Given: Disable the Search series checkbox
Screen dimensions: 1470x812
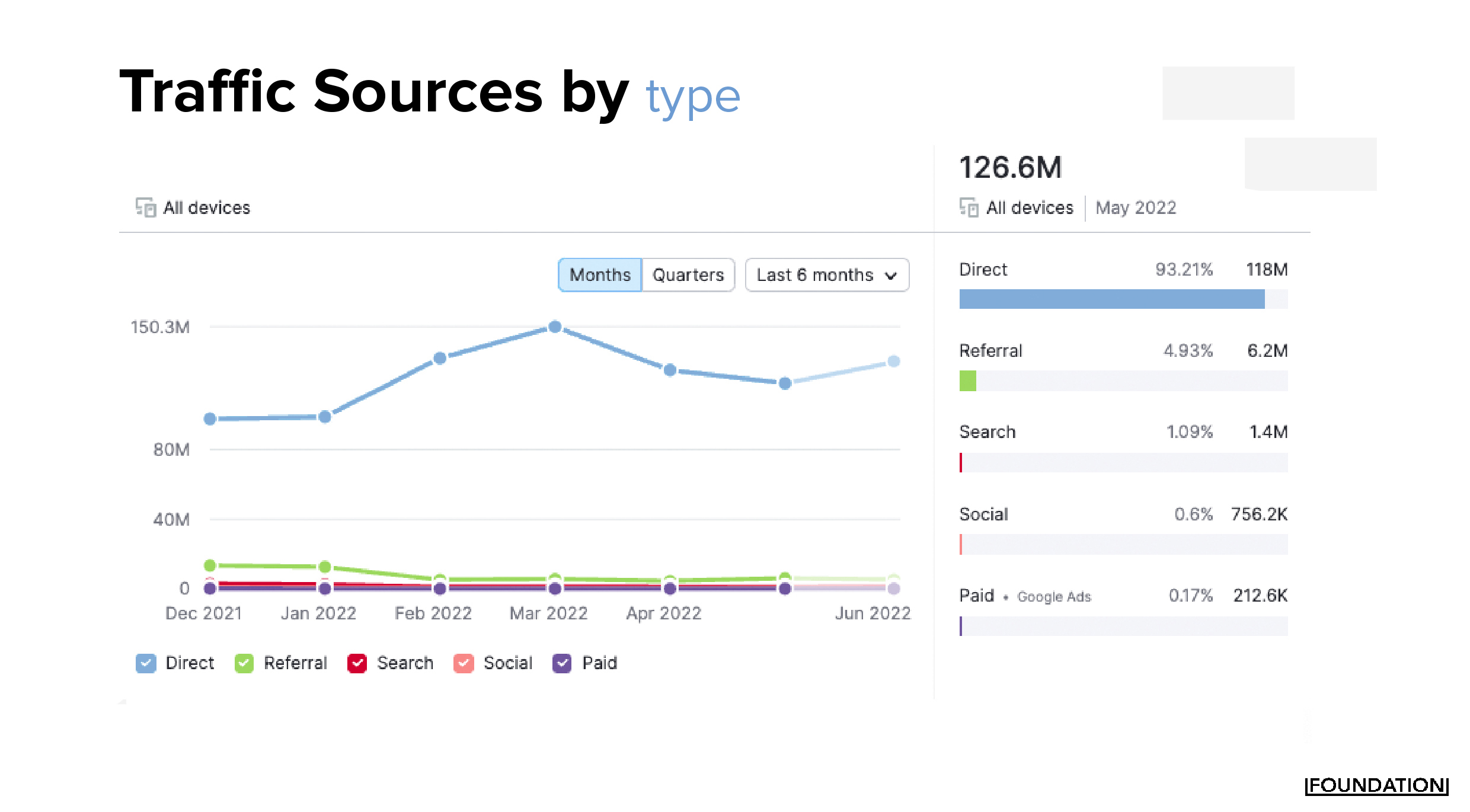Looking at the screenshot, I should click(357, 663).
